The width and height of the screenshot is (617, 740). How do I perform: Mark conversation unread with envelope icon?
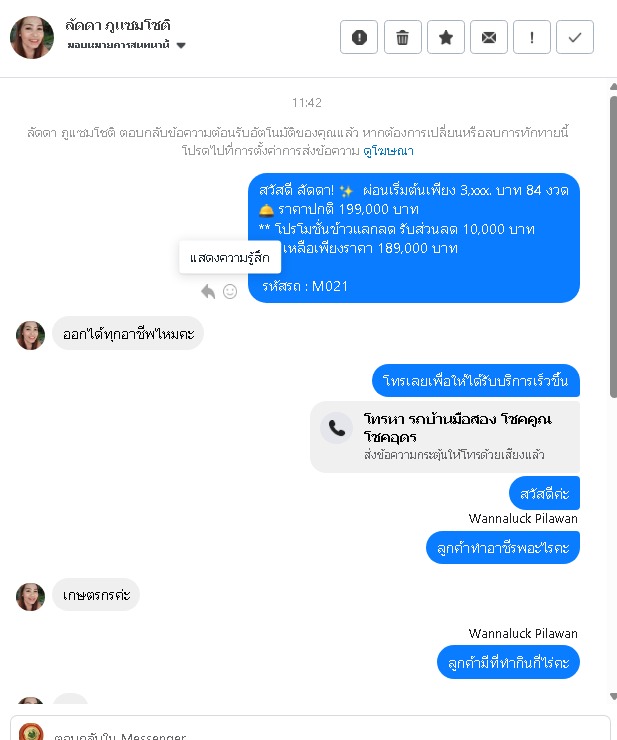point(489,37)
